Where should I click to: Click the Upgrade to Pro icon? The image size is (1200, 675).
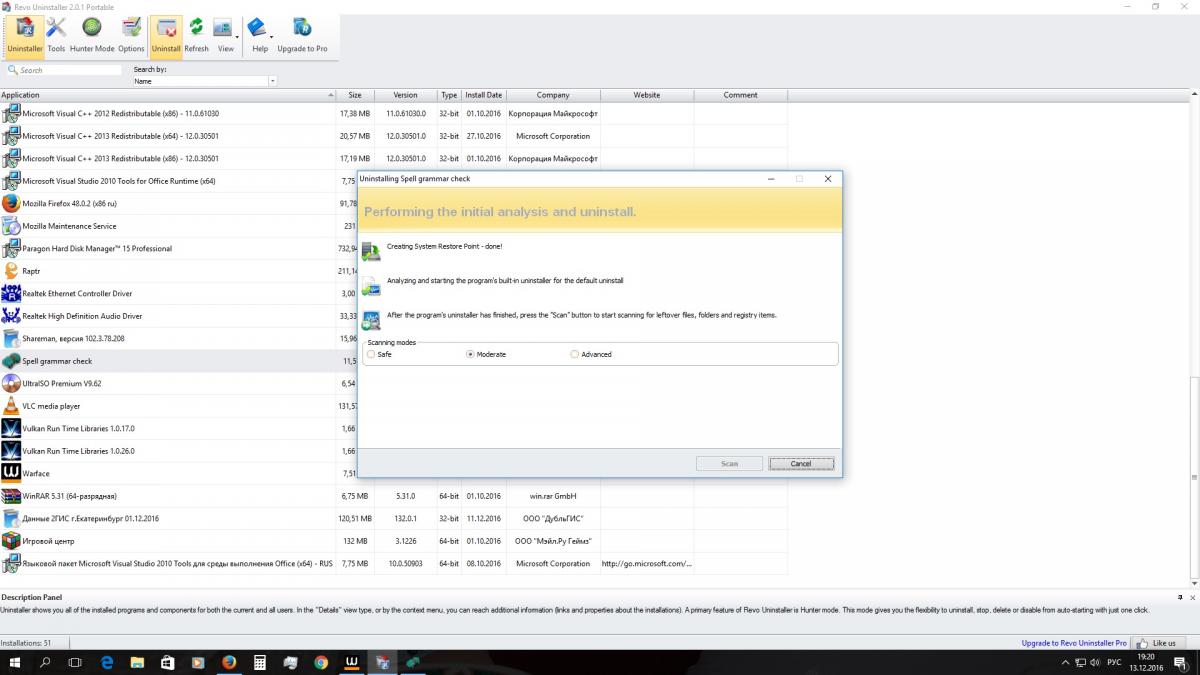point(302,35)
